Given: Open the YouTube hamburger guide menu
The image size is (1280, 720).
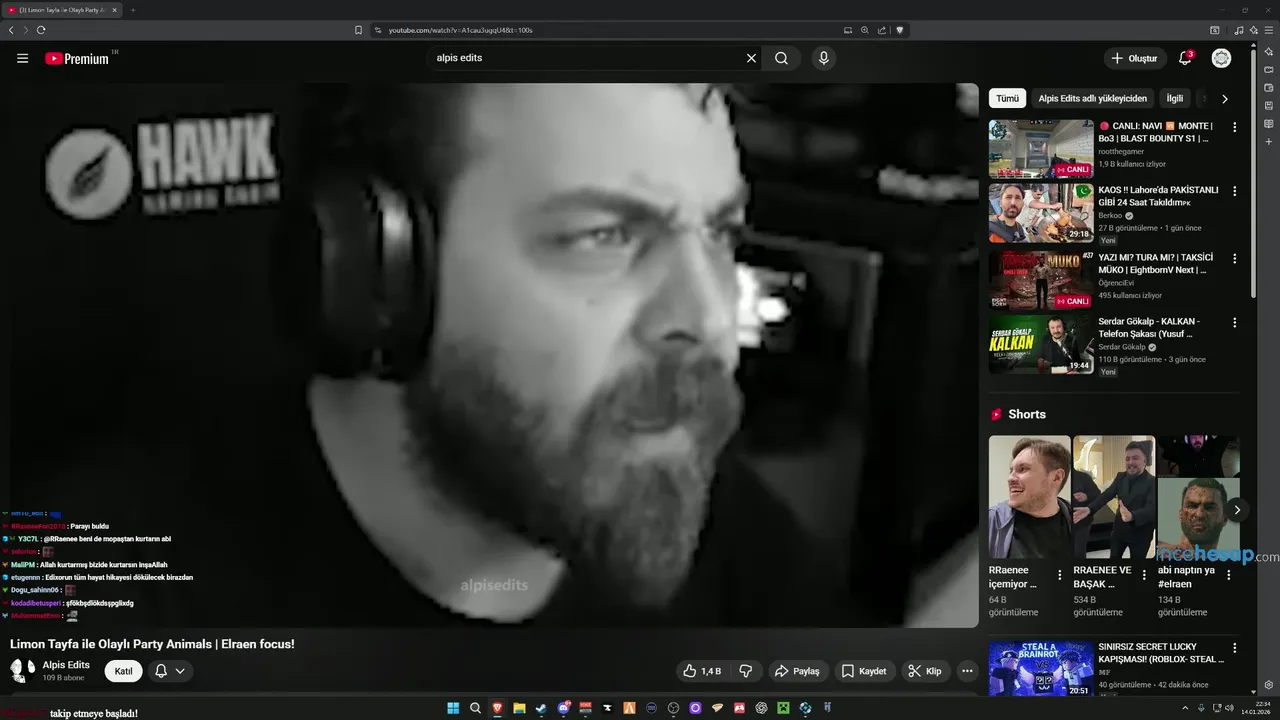Looking at the screenshot, I should [x=22, y=58].
